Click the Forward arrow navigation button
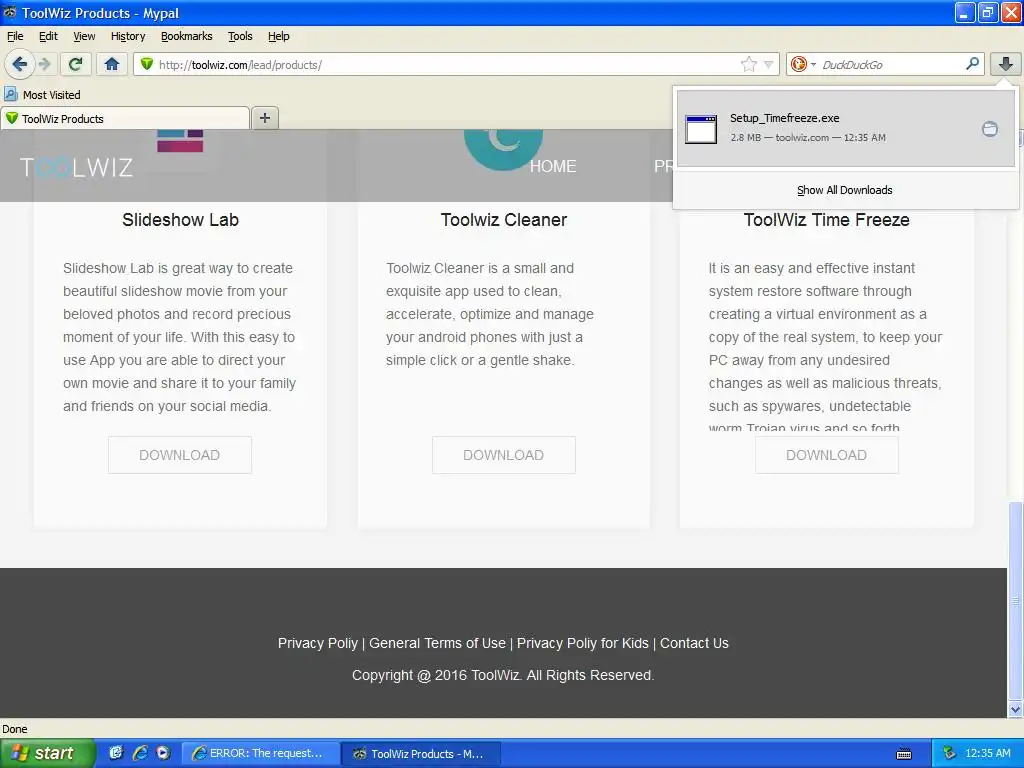This screenshot has height=768, width=1024. [x=44, y=64]
